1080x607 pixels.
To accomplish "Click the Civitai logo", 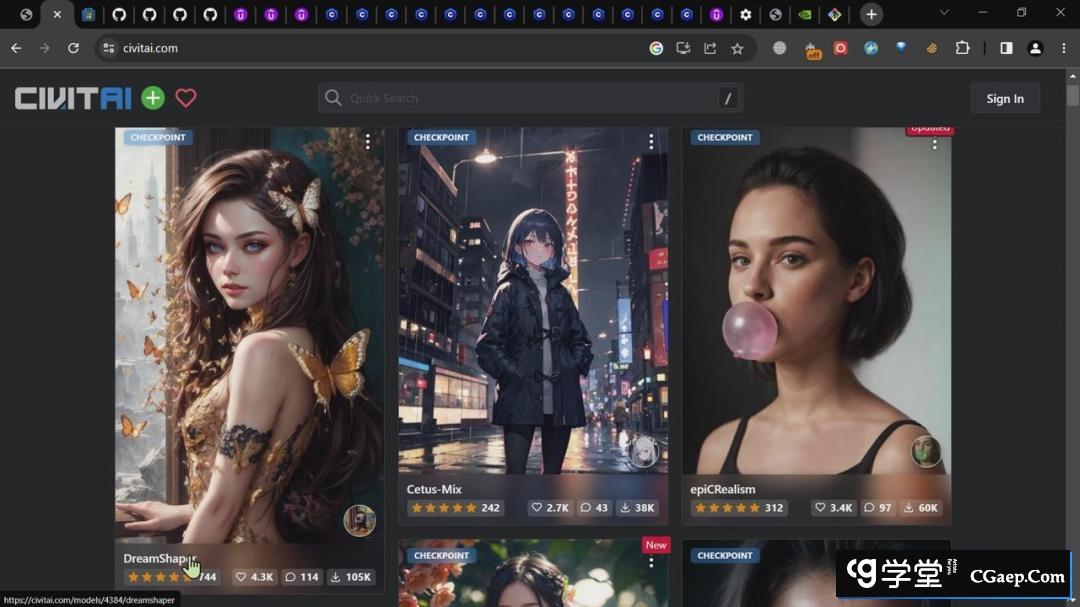I will pos(73,98).
